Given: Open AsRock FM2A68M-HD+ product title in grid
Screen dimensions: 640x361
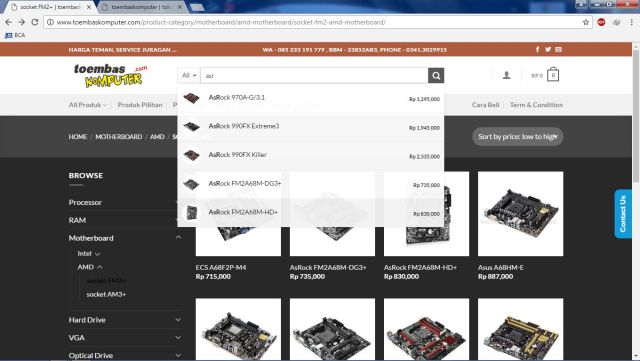Looking at the screenshot, I should (420, 267).
